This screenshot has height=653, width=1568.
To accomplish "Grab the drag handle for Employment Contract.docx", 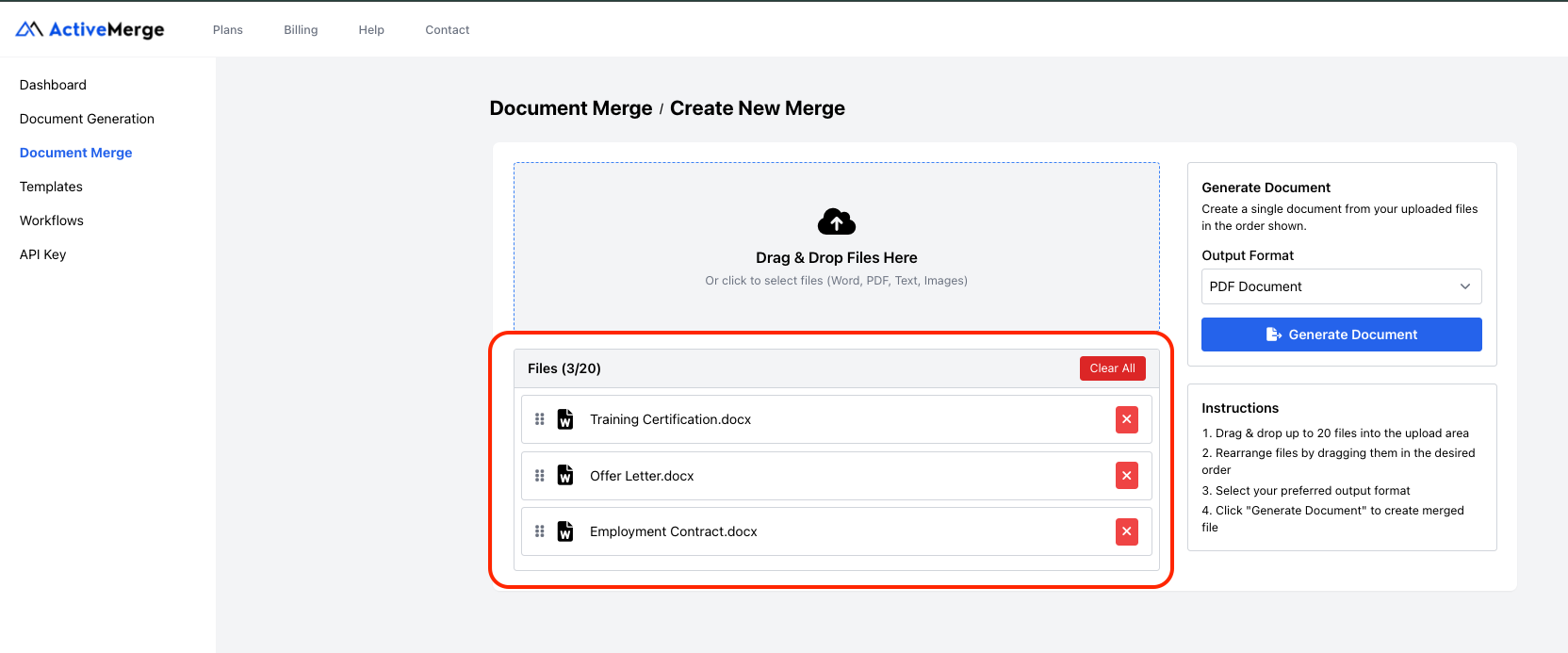I will (x=540, y=531).
